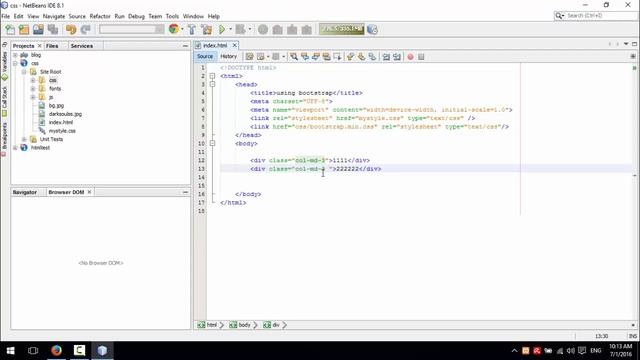This screenshot has height=360, width=640.
Task: Click the New Project toolbar icon
Action: click(x=24, y=29)
